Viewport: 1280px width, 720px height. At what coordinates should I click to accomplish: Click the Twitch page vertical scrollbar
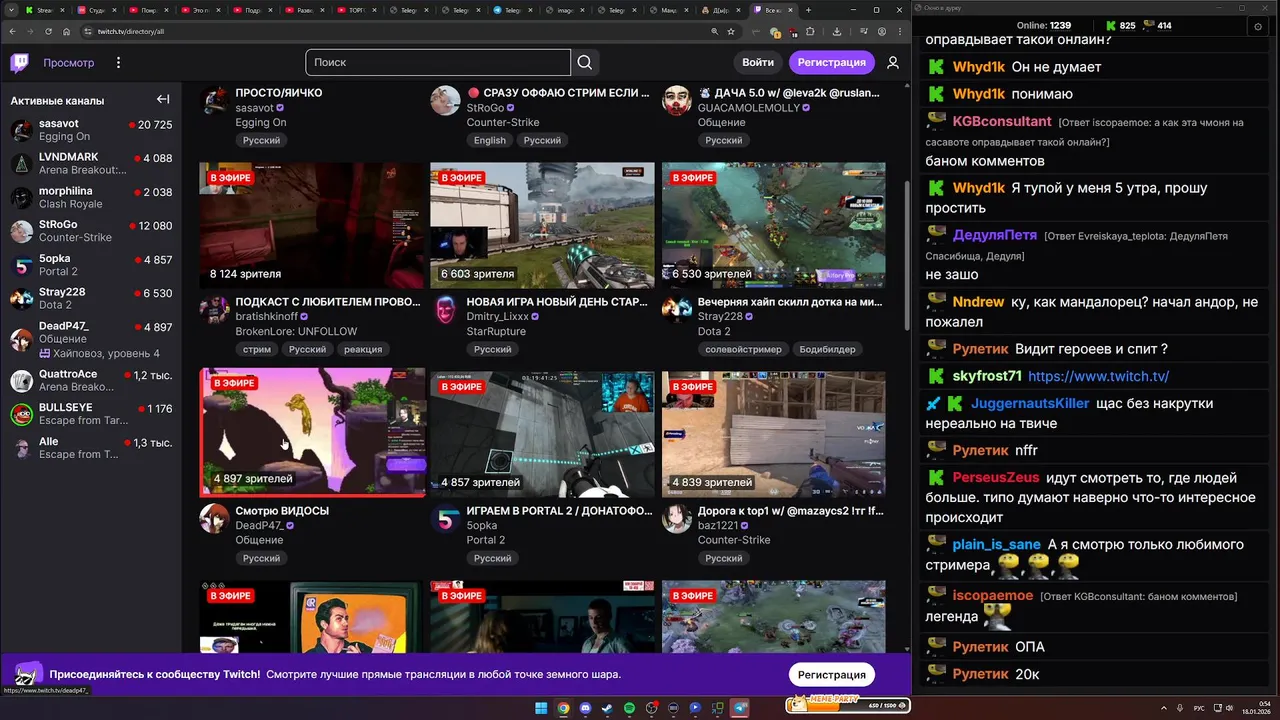tap(907, 255)
